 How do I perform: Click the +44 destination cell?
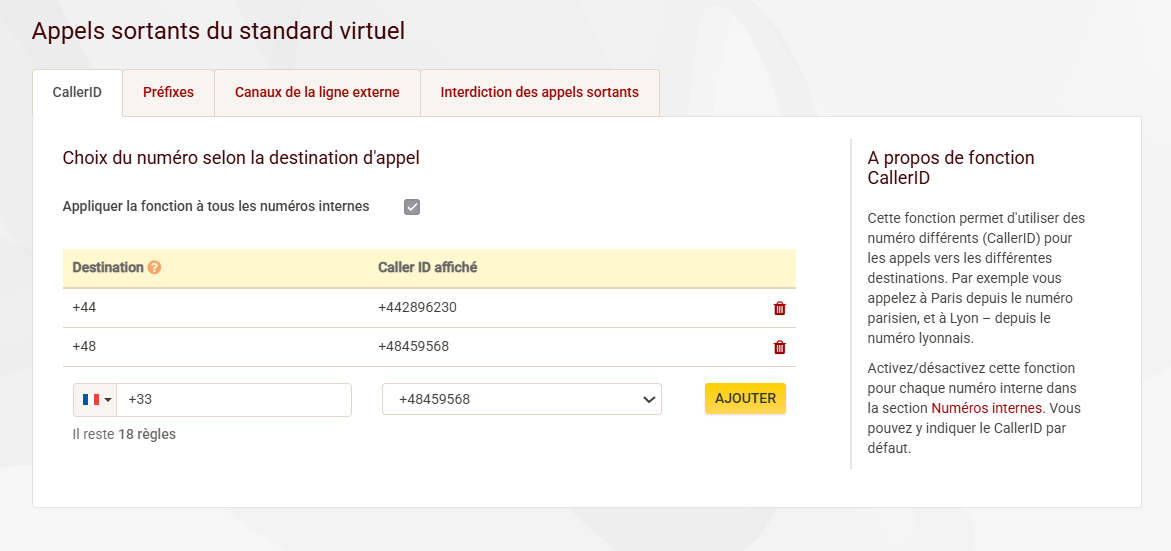84,308
